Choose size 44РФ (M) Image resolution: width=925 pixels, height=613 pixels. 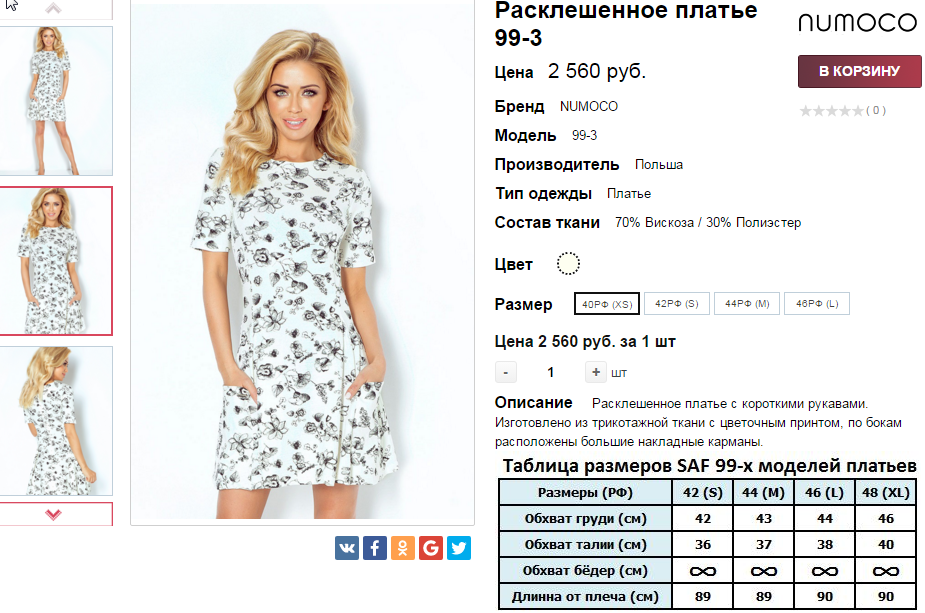747,303
